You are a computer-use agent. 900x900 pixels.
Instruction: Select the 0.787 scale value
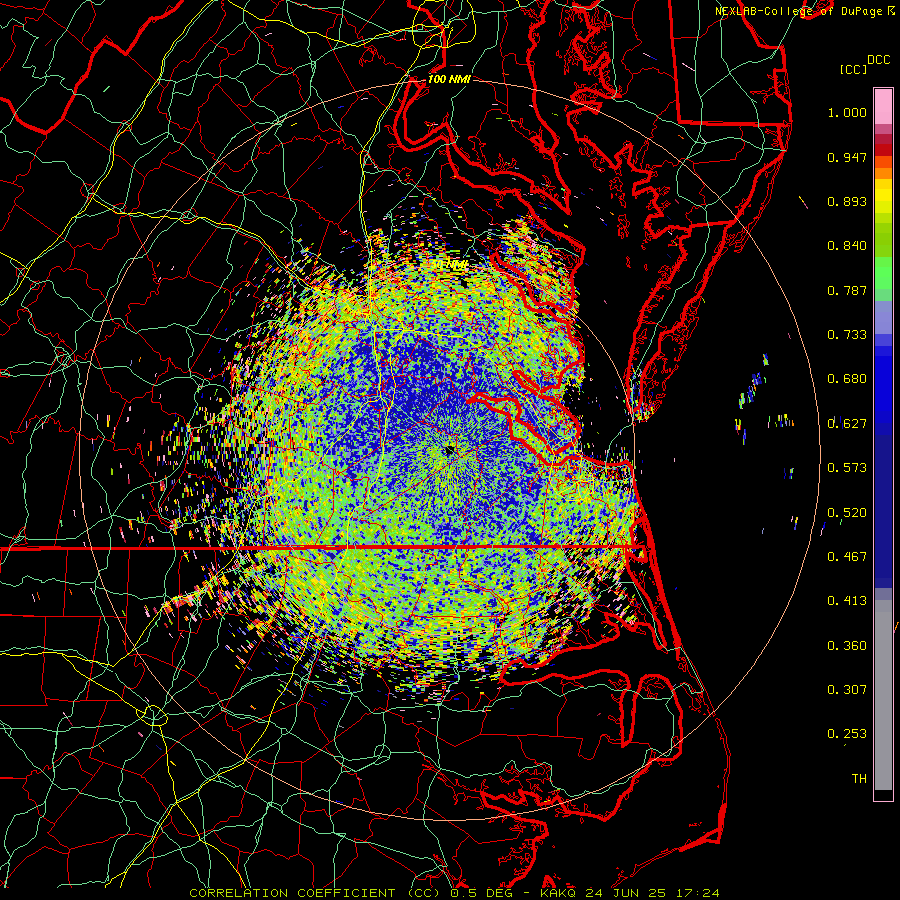point(847,290)
